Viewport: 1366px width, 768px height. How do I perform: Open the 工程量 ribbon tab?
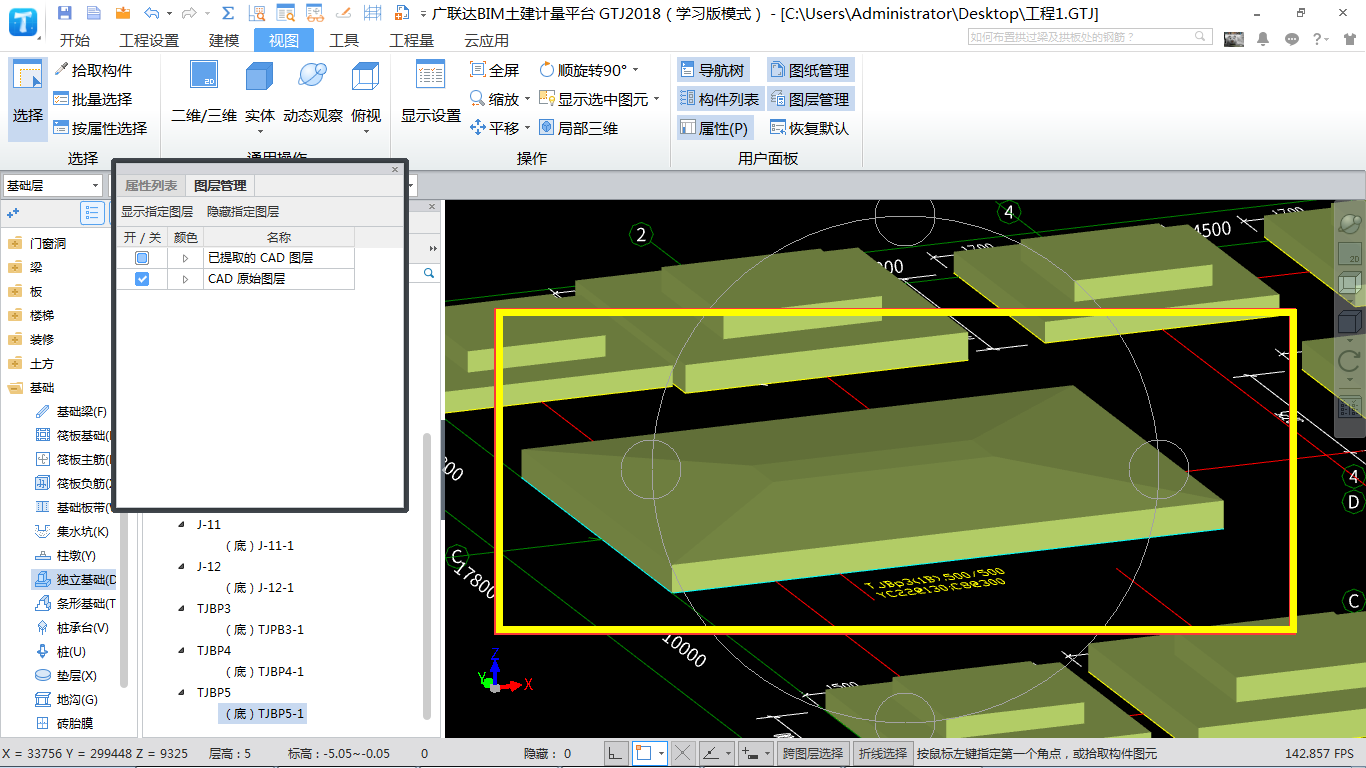point(412,40)
